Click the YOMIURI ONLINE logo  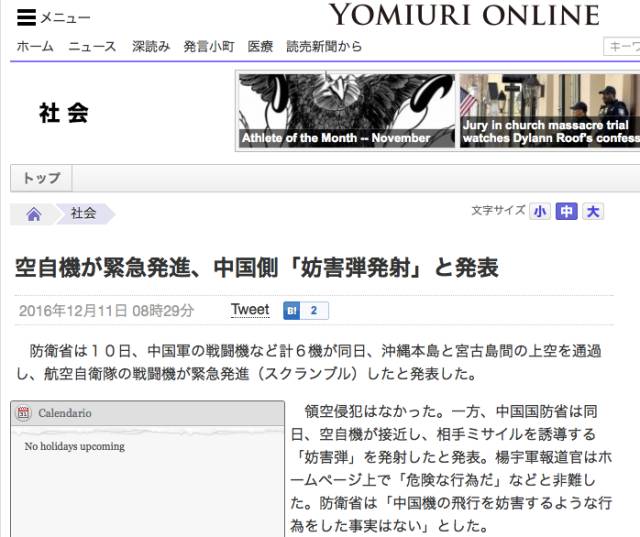point(464,15)
